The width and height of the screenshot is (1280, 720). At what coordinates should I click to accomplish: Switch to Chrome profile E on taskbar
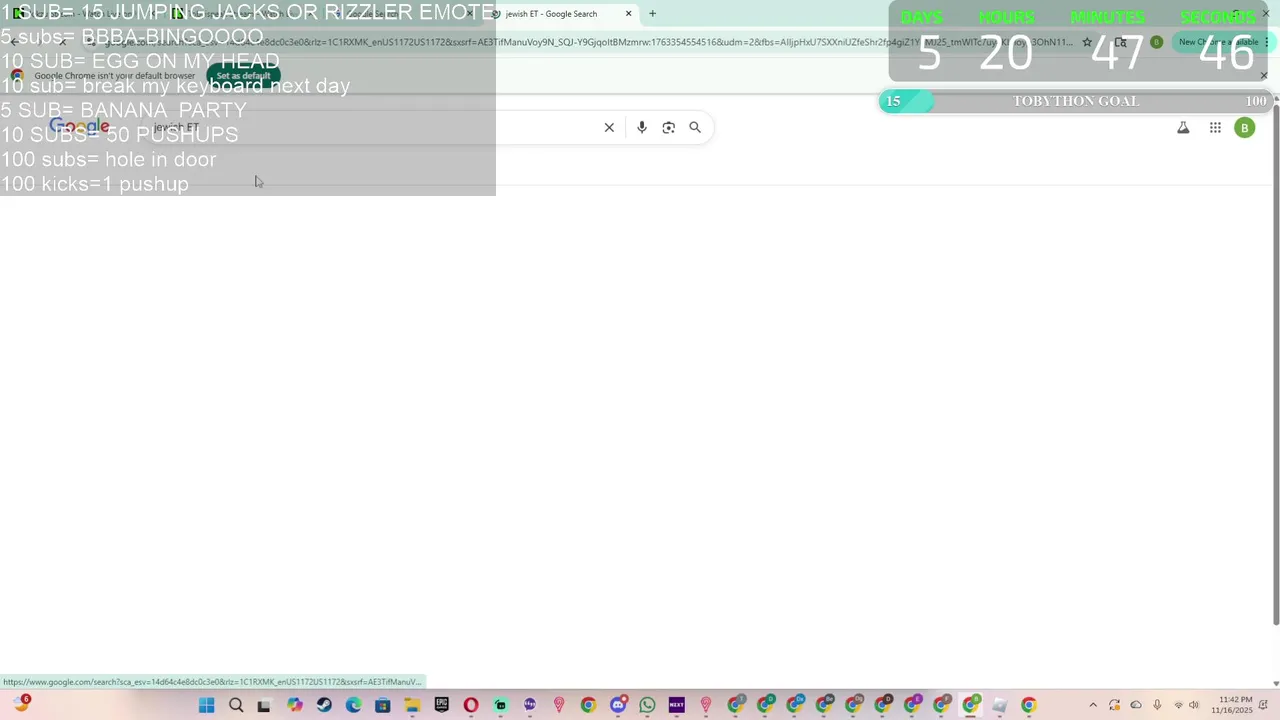pos(912,705)
